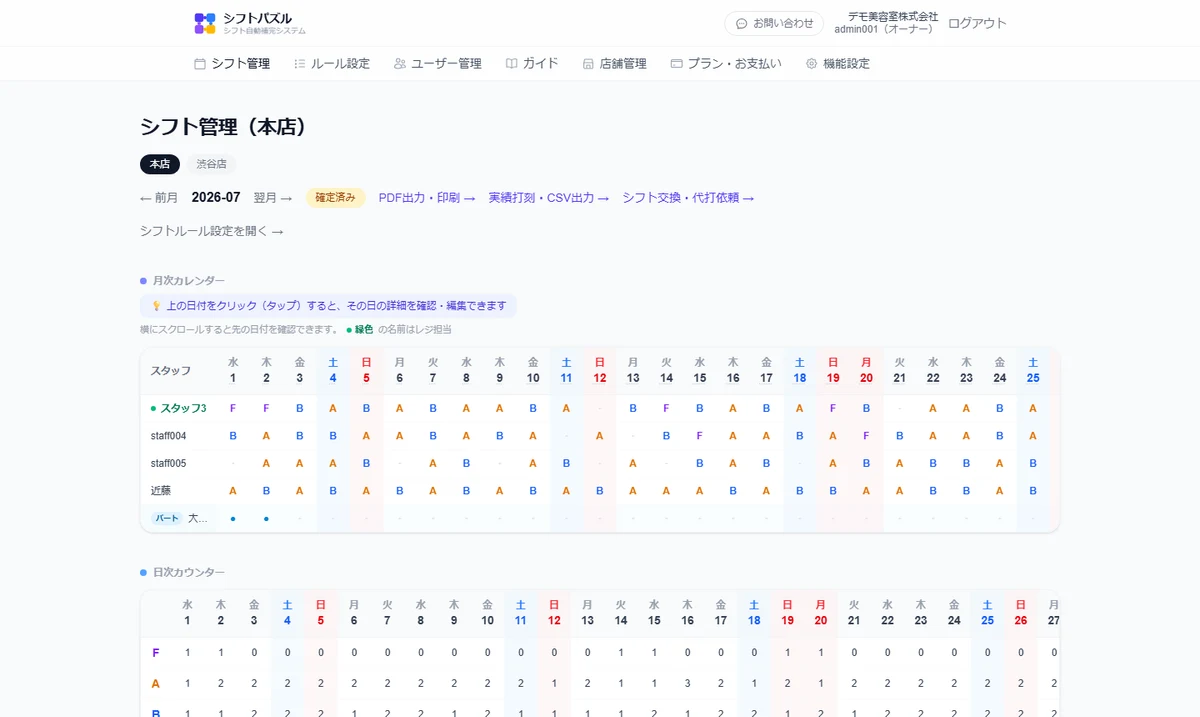1200x717 pixels.
Task: Click the value 3 on day 16 in A row
Action: coord(688,684)
